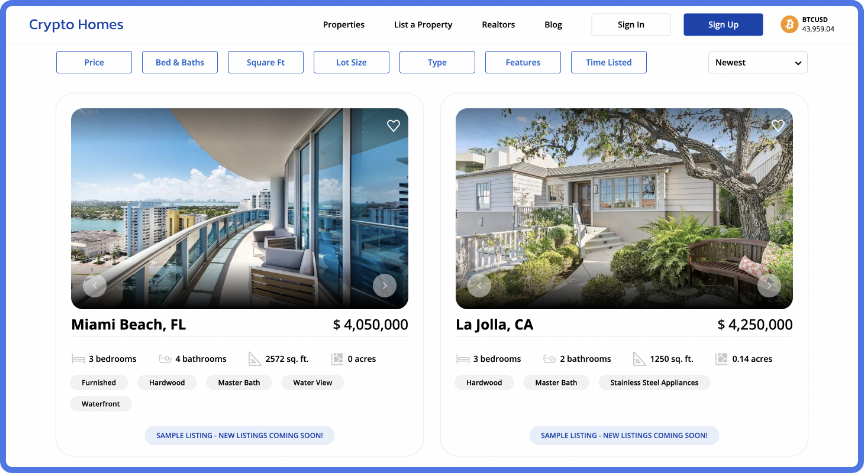864x473 pixels.
Task: Click the Sign Up button
Action: coord(723,25)
